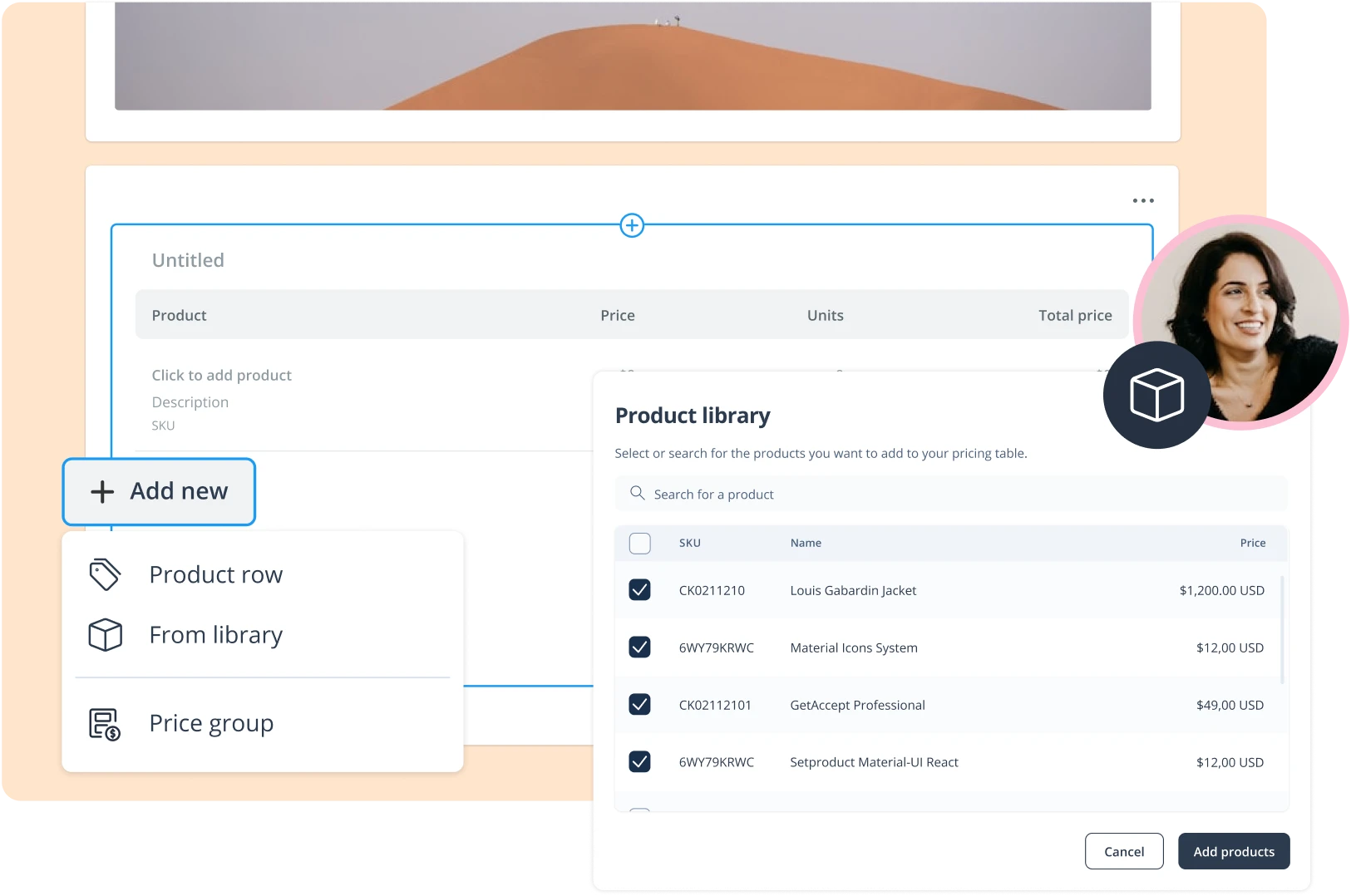Uncheck the Setproduct Material-UI React product

pyautogui.click(x=640, y=761)
